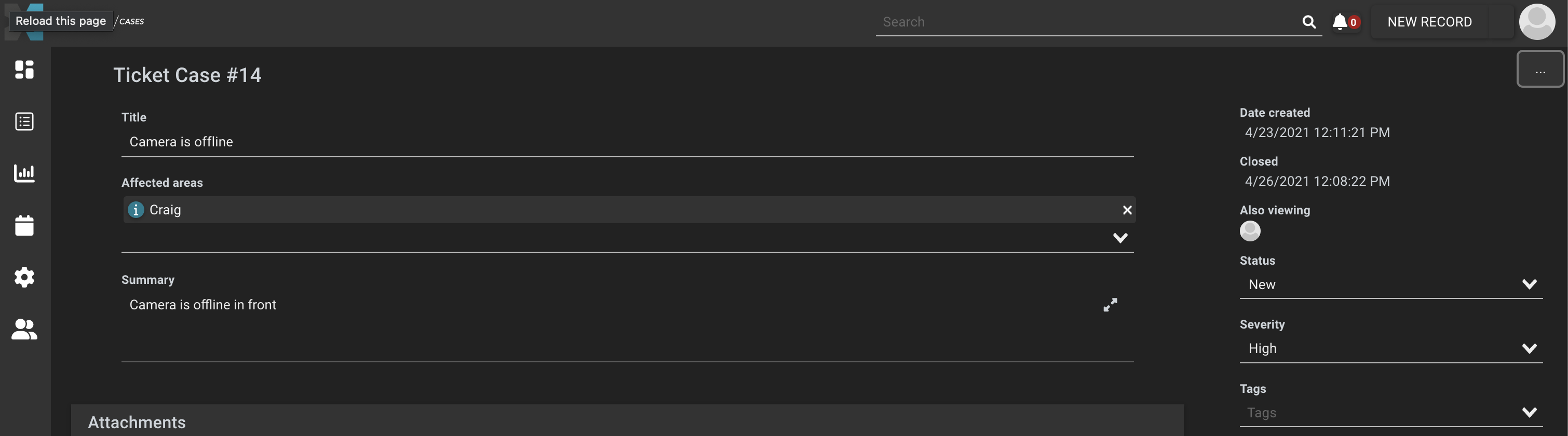The width and height of the screenshot is (1568, 436).
Task: Open the more options ellipsis button
Action: pos(1540,70)
